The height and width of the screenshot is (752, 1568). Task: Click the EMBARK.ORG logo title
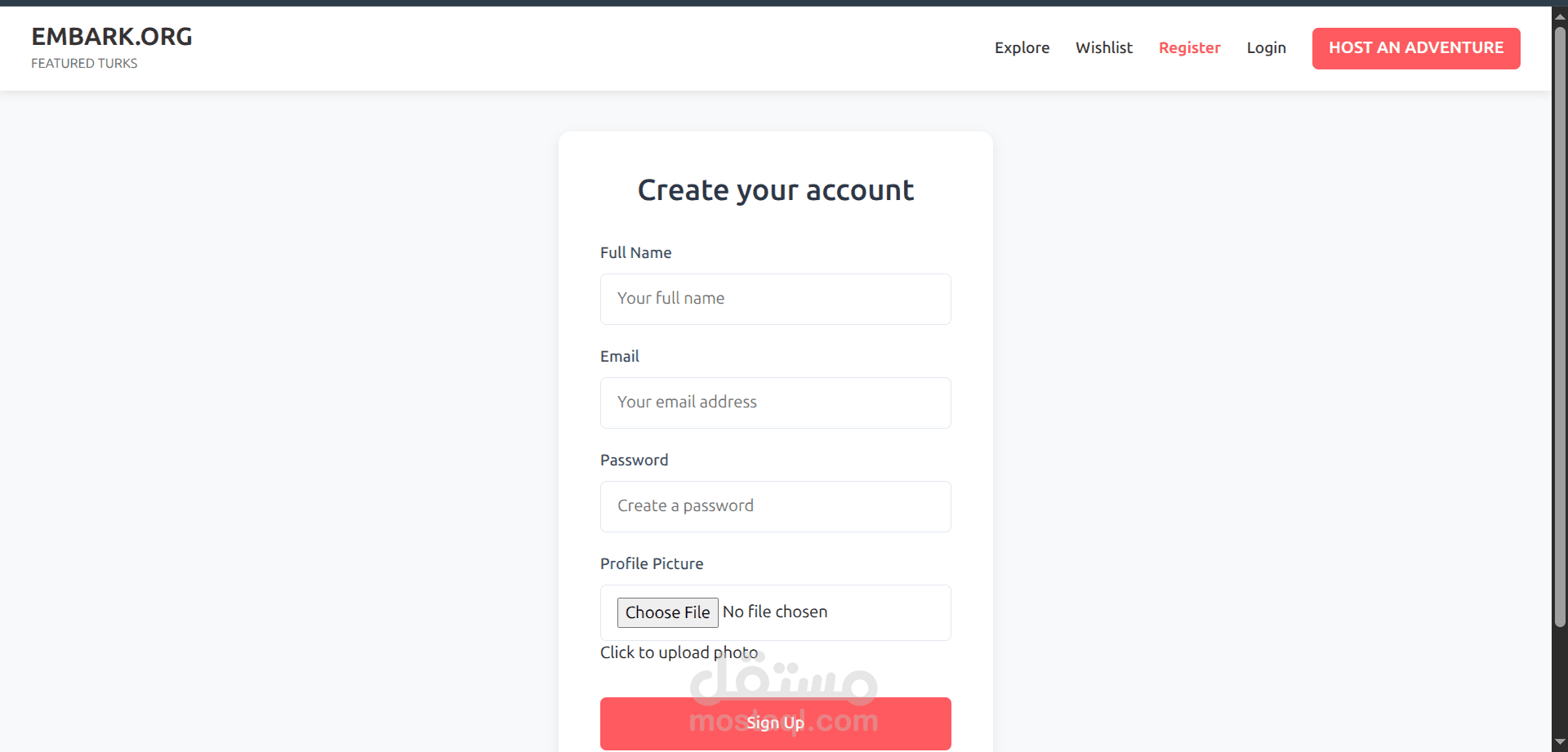click(x=112, y=37)
